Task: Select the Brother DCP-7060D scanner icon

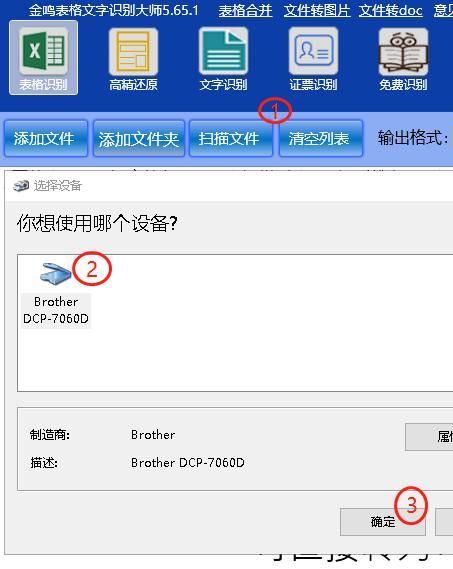Action: point(56,273)
